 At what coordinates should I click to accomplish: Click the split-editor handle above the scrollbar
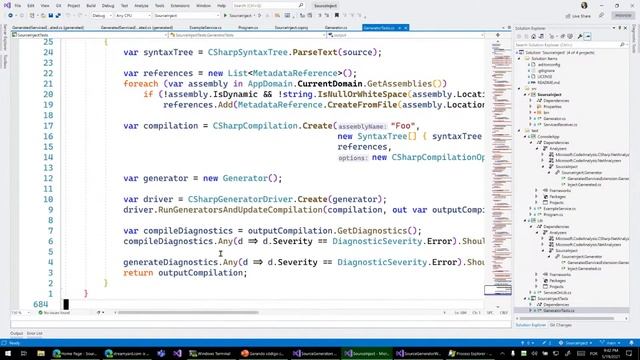point(498,36)
